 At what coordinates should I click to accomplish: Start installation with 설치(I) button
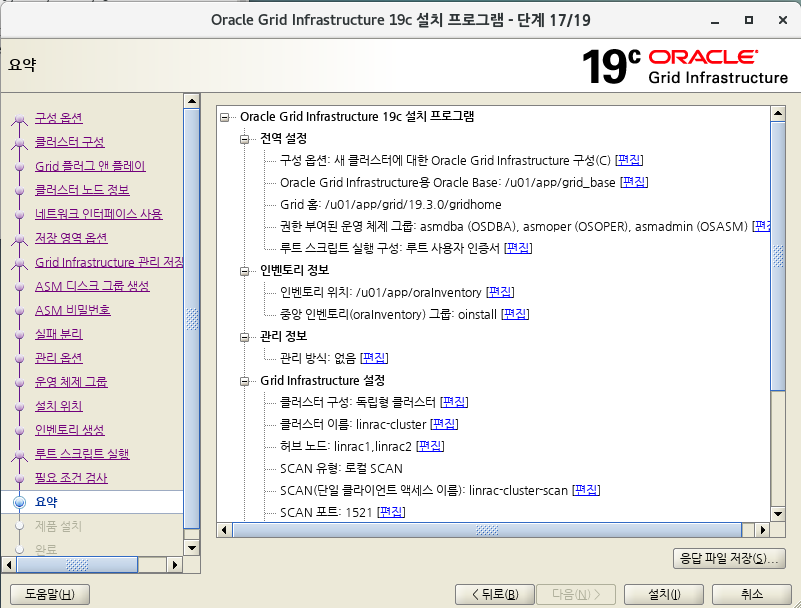(664, 594)
